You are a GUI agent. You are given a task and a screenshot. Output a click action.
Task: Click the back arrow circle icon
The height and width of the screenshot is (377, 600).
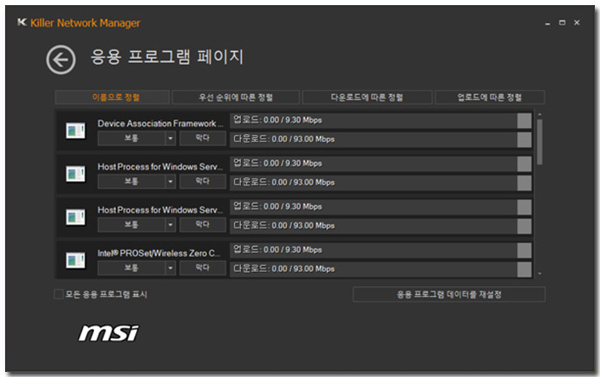pos(61,60)
